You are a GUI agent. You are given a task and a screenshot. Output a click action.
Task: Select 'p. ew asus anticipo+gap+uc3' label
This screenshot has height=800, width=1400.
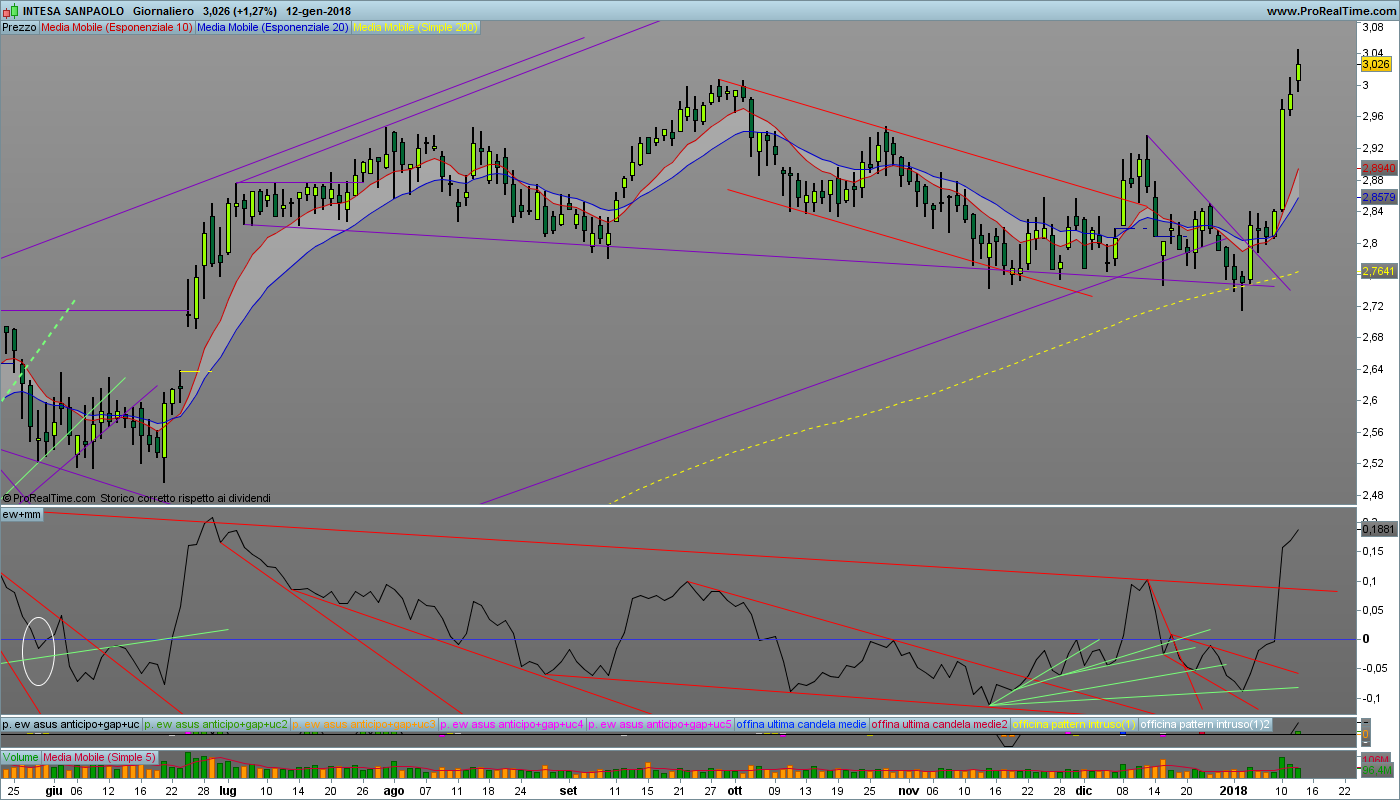tap(365, 723)
